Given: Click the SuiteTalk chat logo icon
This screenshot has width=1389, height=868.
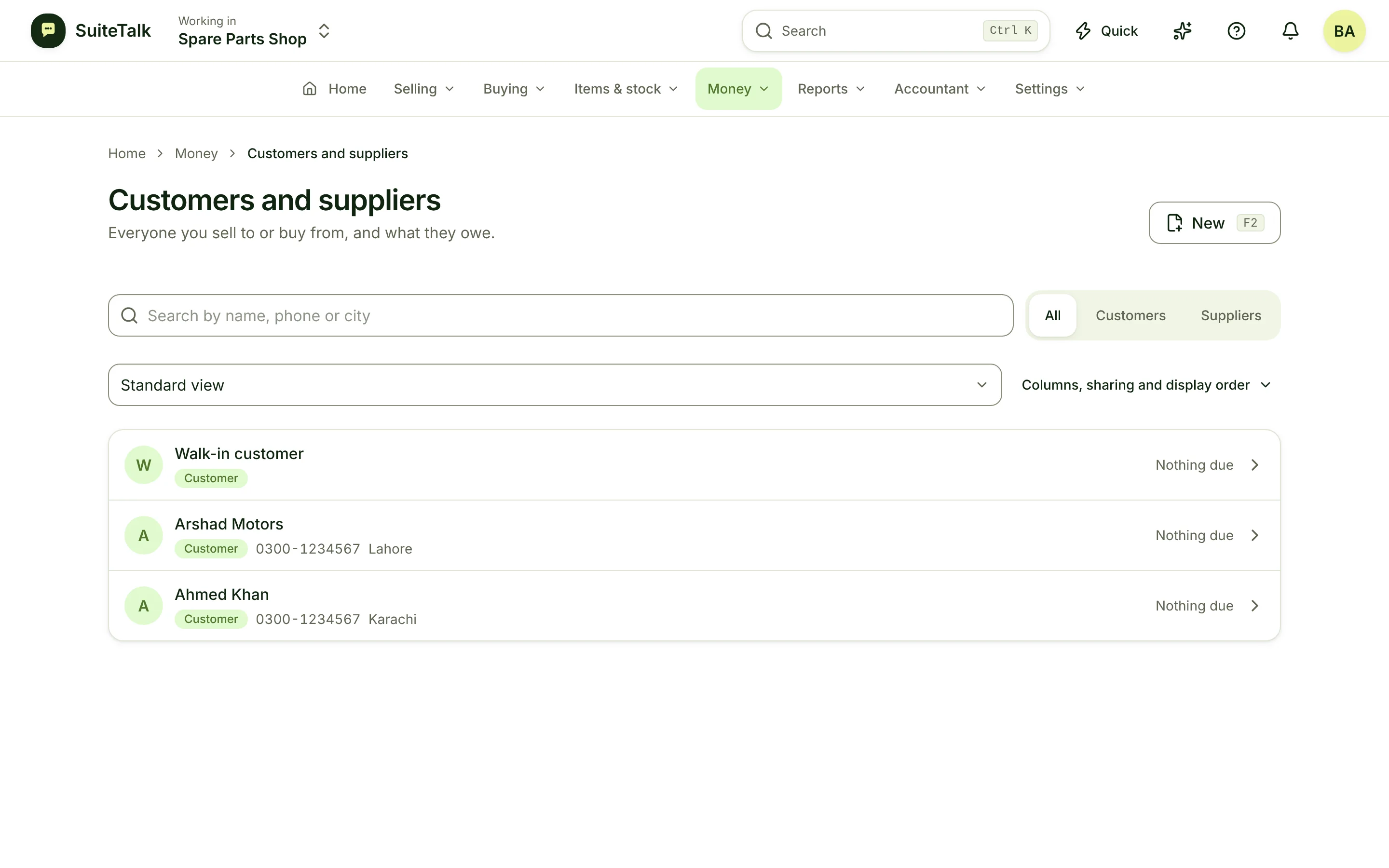Looking at the screenshot, I should (48, 30).
